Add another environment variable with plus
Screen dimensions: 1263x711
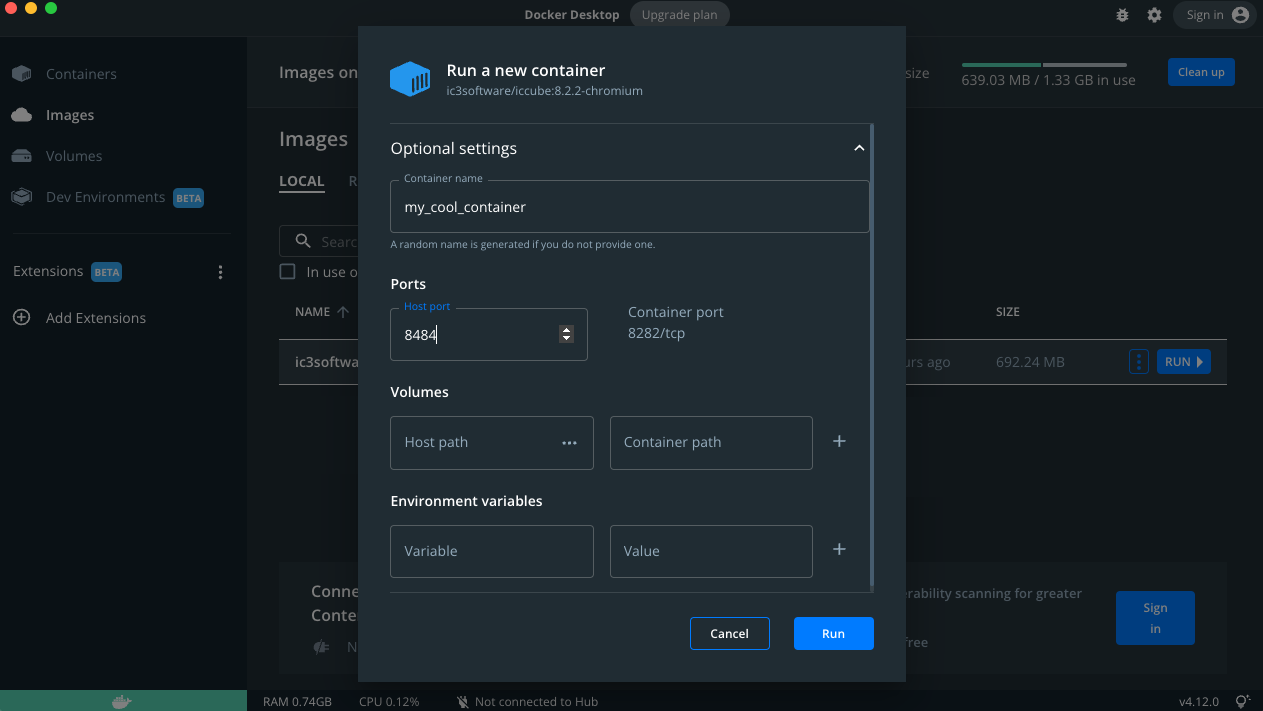point(839,549)
